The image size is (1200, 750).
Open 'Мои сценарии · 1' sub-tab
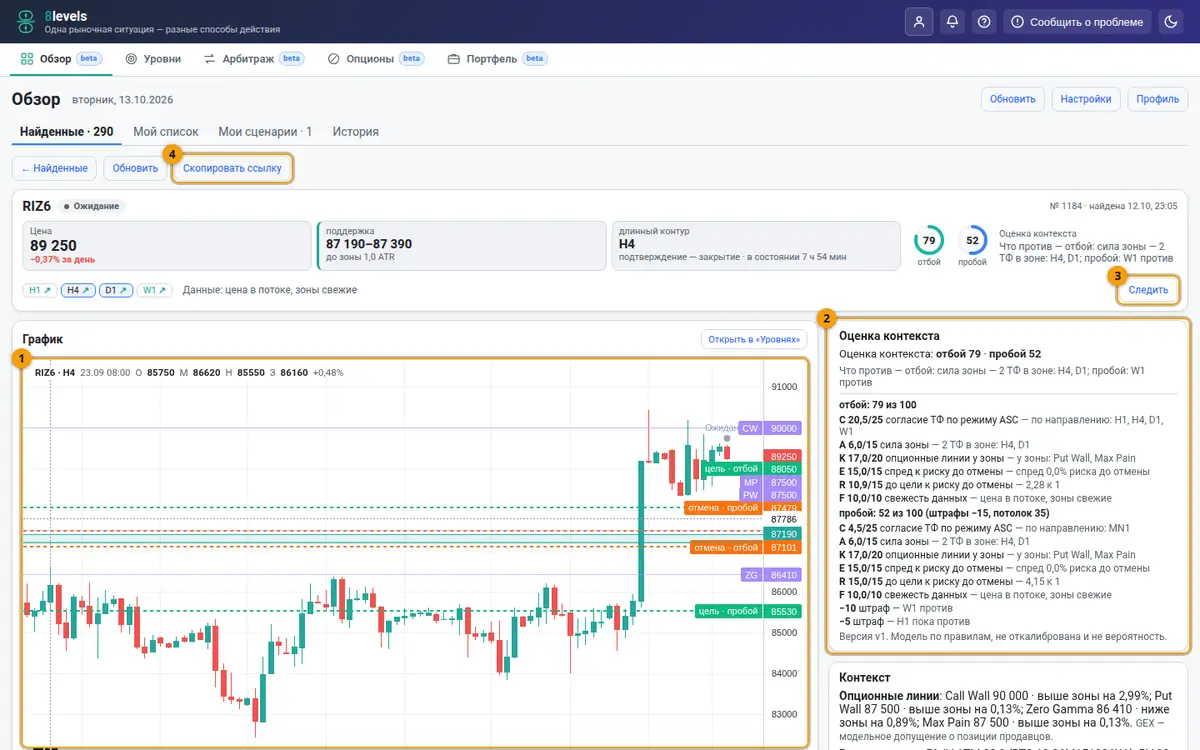pyautogui.click(x=265, y=132)
